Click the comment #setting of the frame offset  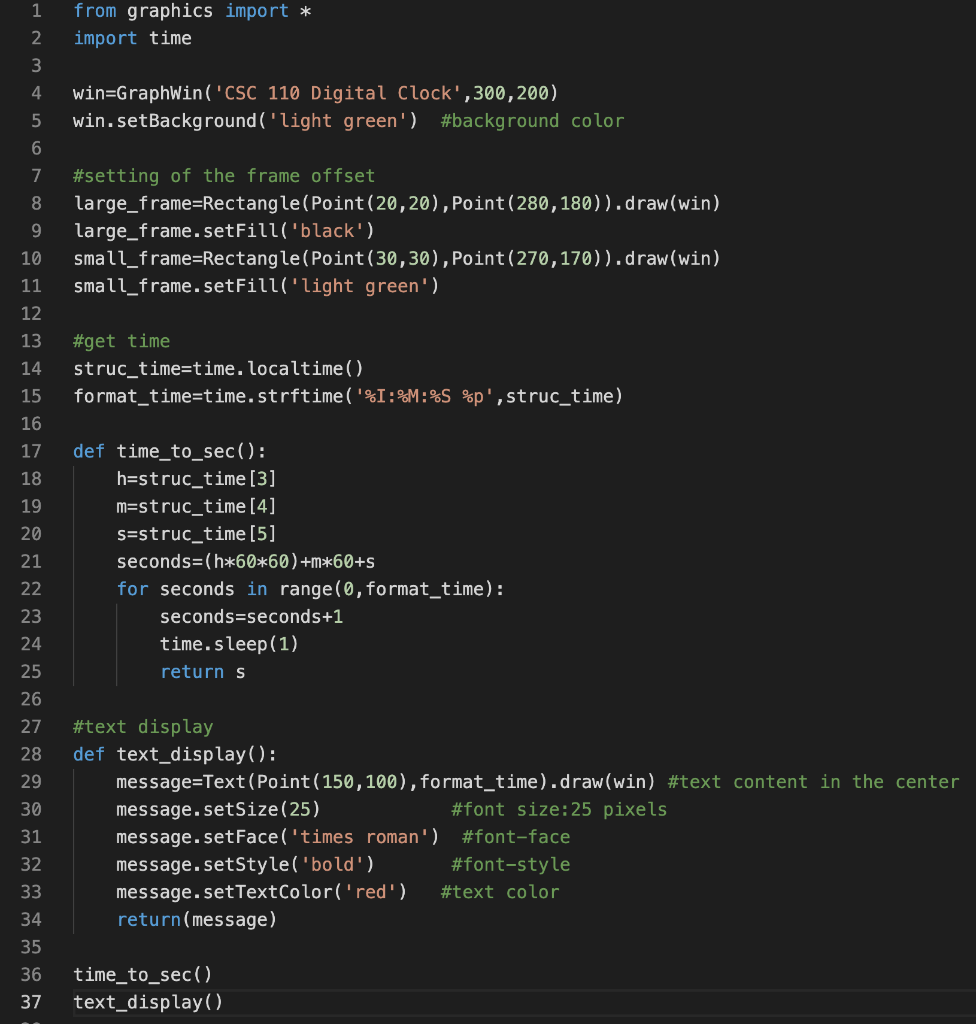222,175
